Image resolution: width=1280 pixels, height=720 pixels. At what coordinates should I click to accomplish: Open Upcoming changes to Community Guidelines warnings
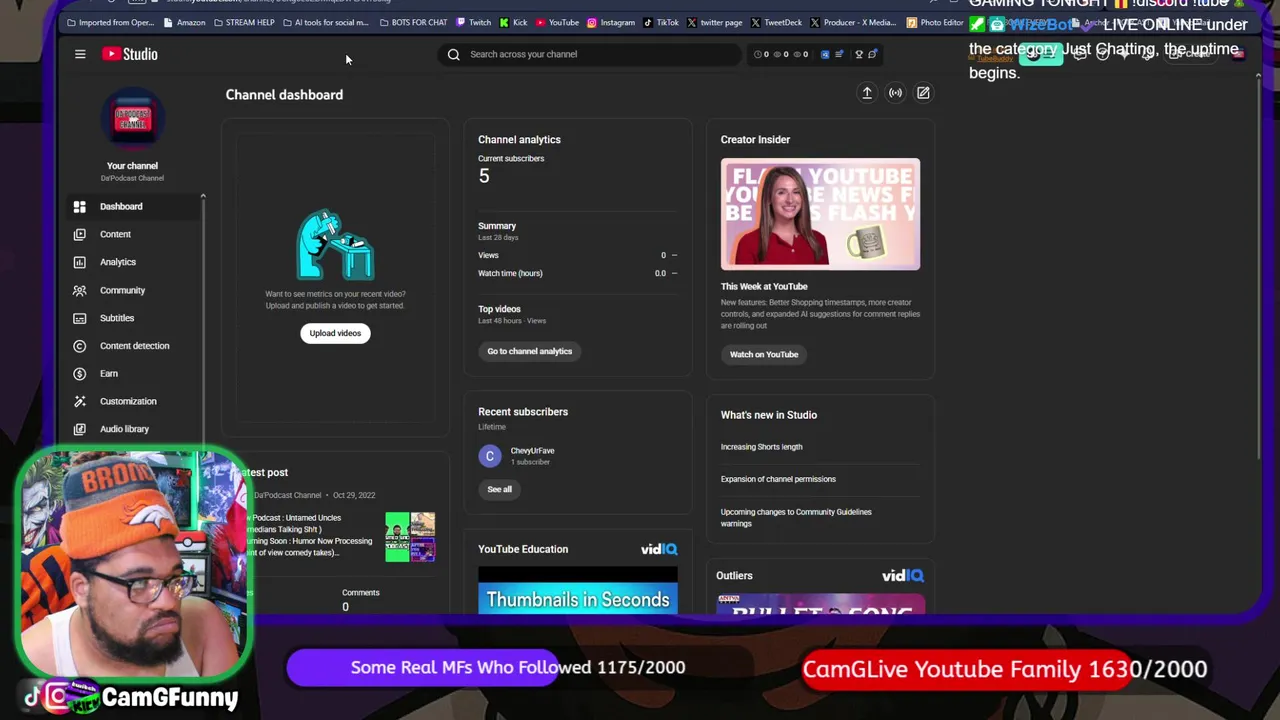(796, 517)
